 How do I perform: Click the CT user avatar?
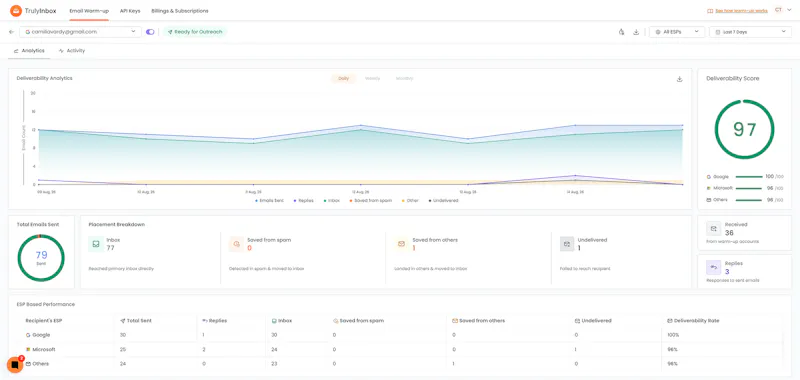(778, 10)
